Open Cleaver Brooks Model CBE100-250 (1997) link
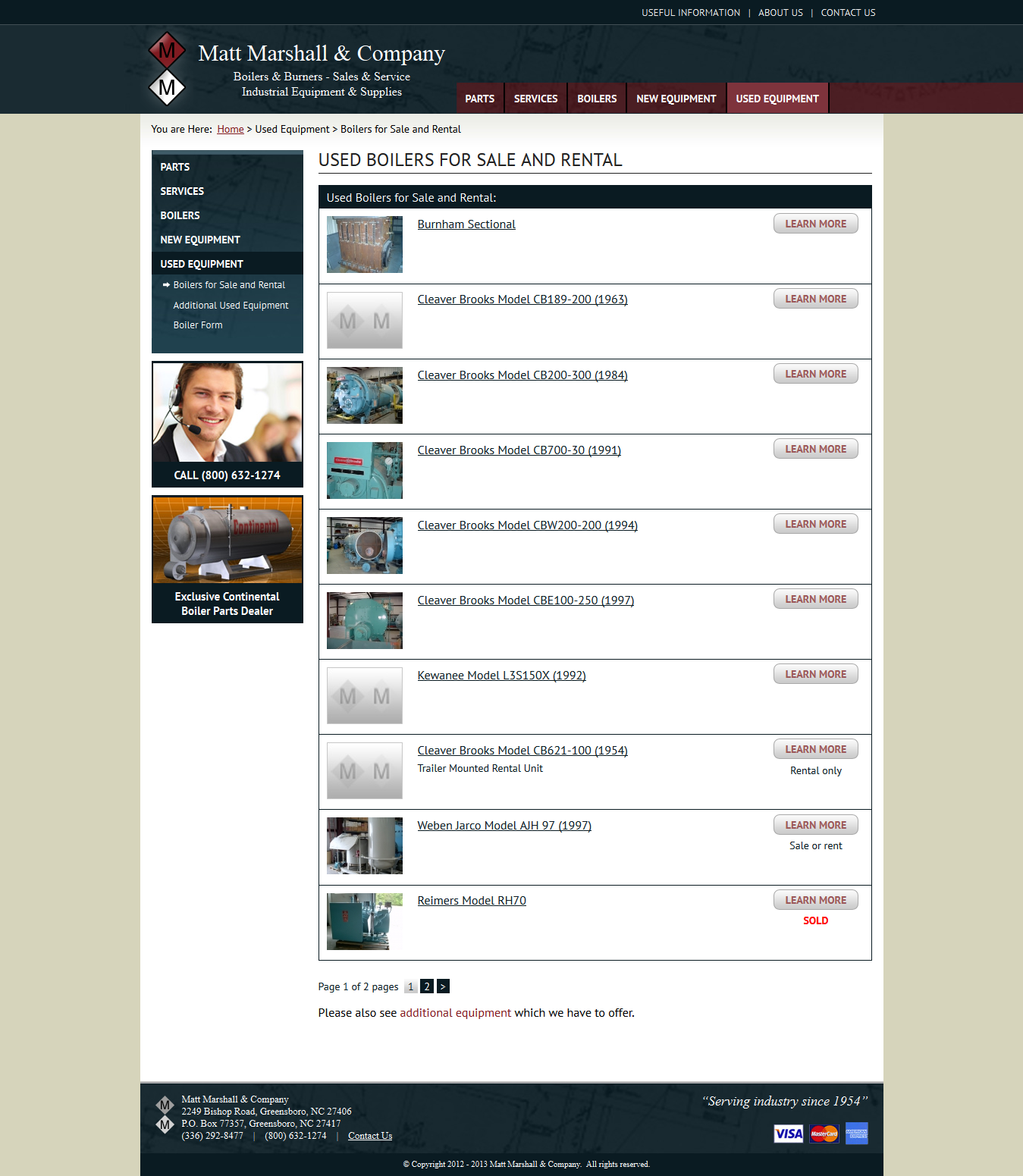 [x=526, y=601]
